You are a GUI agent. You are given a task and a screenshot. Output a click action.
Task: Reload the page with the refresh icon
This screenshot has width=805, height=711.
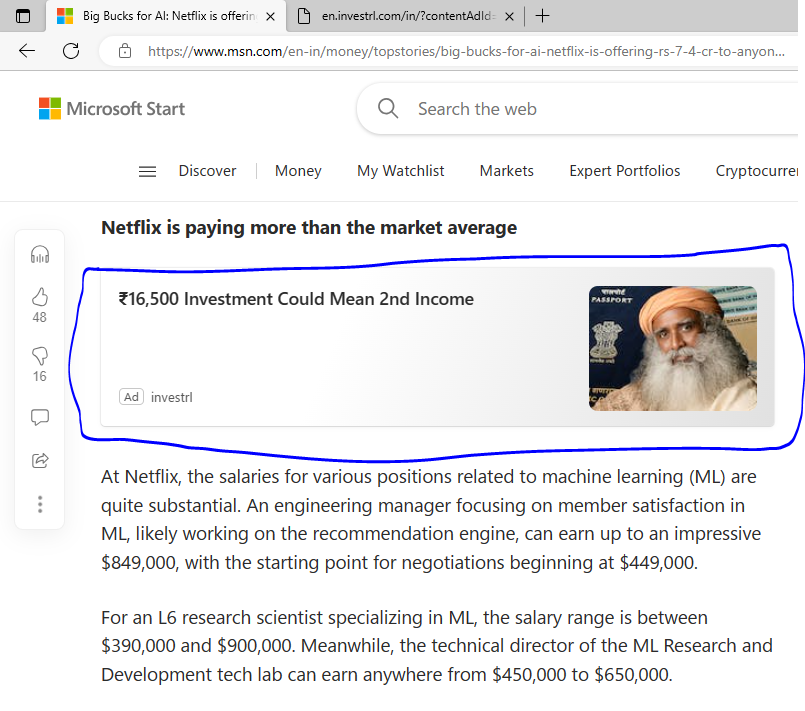[x=71, y=51]
